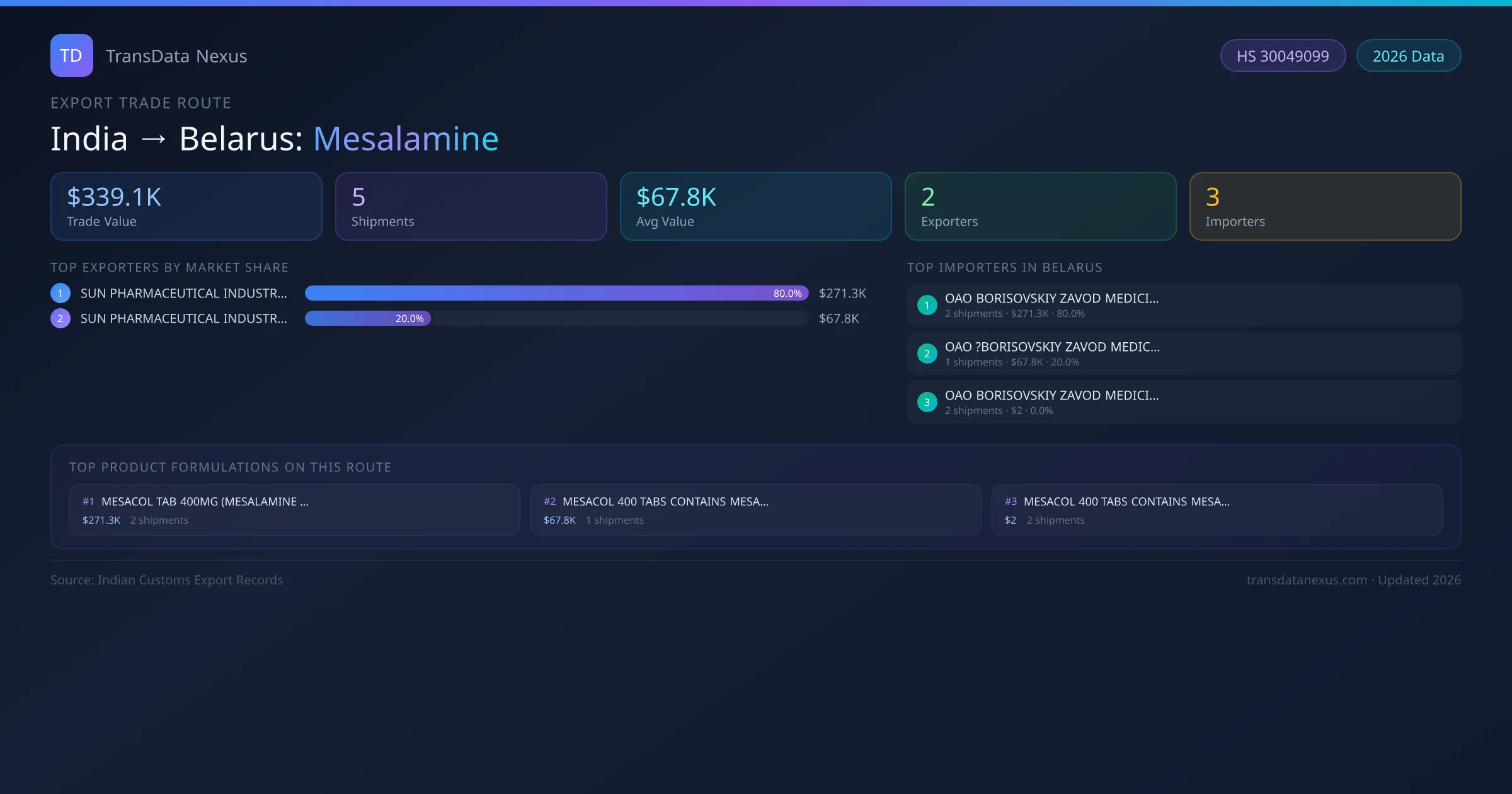
Task: Select the $67.8K Avg Value card
Action: pyautogui.click(x=755, y=207)
